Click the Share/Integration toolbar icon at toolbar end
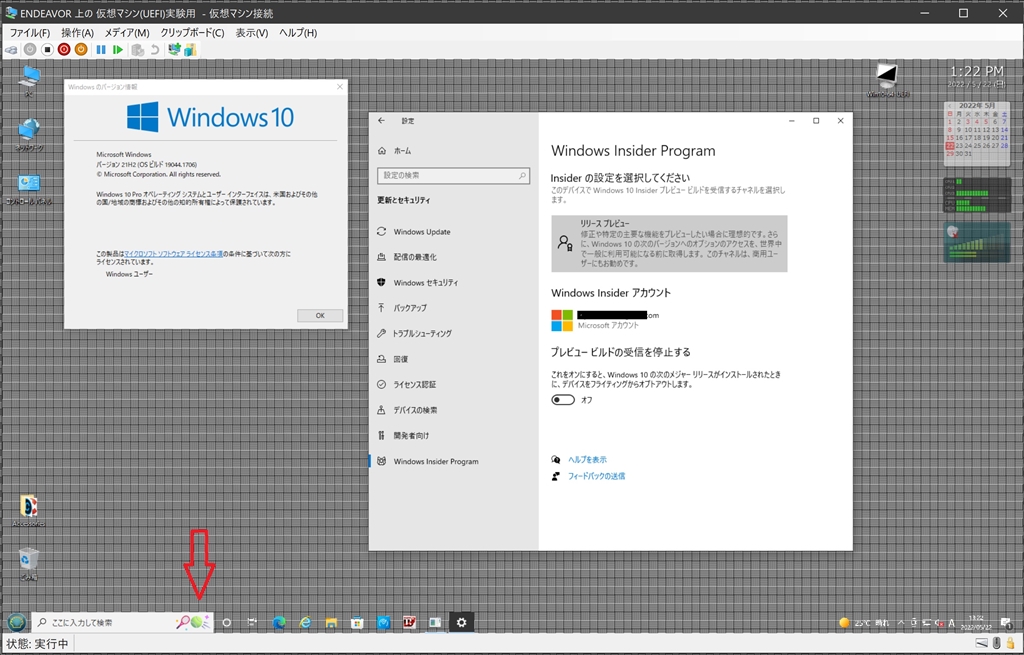 pos(190,50)
